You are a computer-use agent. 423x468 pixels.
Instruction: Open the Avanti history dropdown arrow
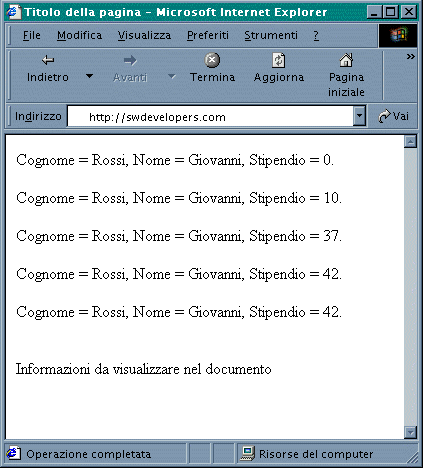171,76
